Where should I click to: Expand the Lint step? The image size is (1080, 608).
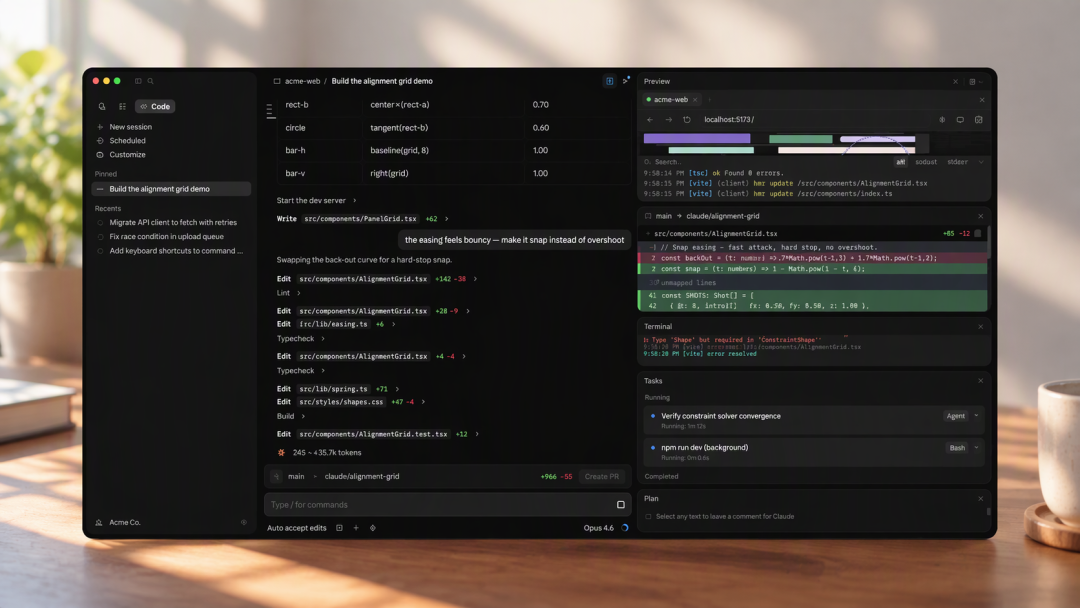point(289,293)
